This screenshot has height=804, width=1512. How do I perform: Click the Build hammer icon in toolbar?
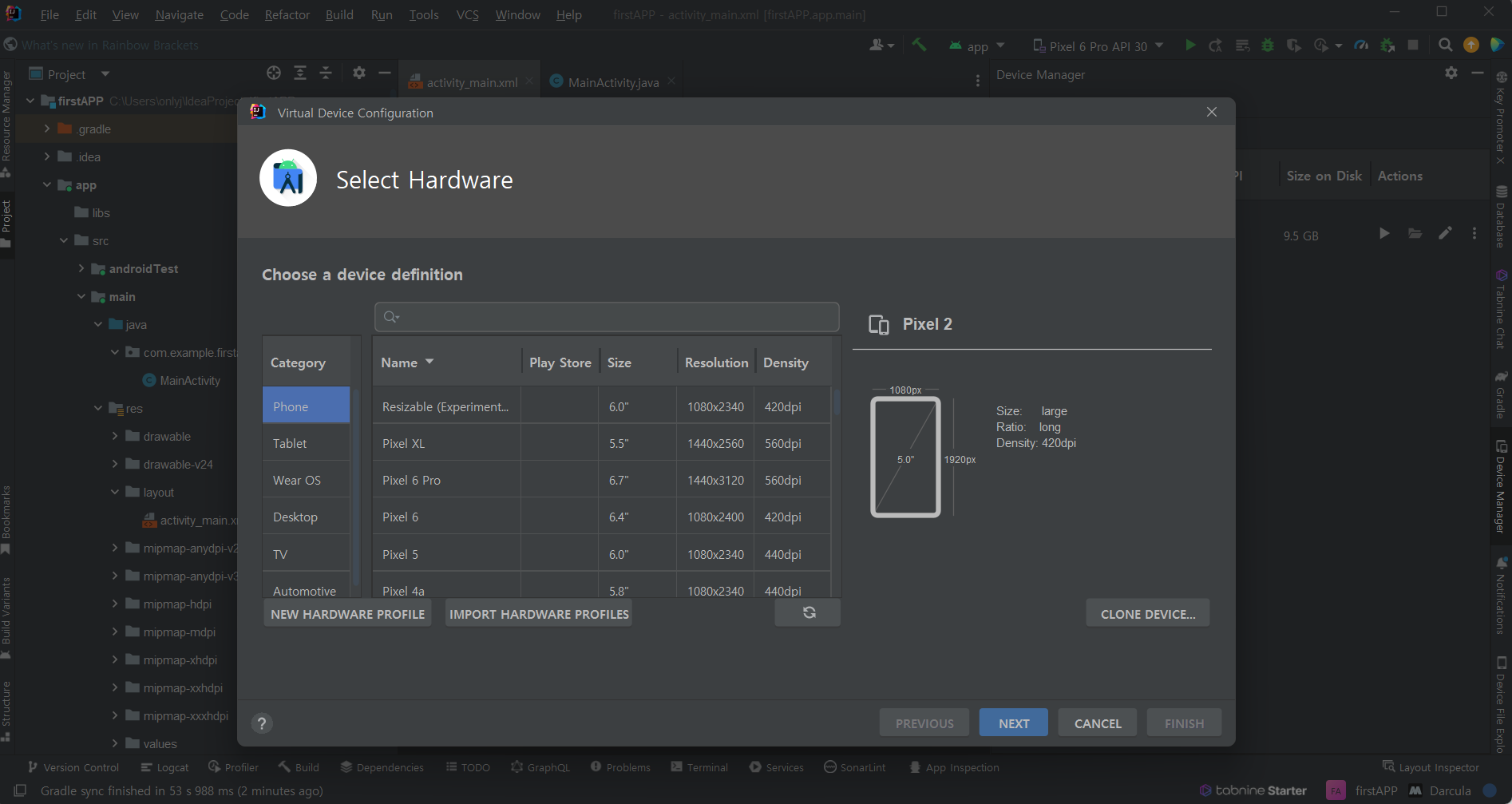919,46
